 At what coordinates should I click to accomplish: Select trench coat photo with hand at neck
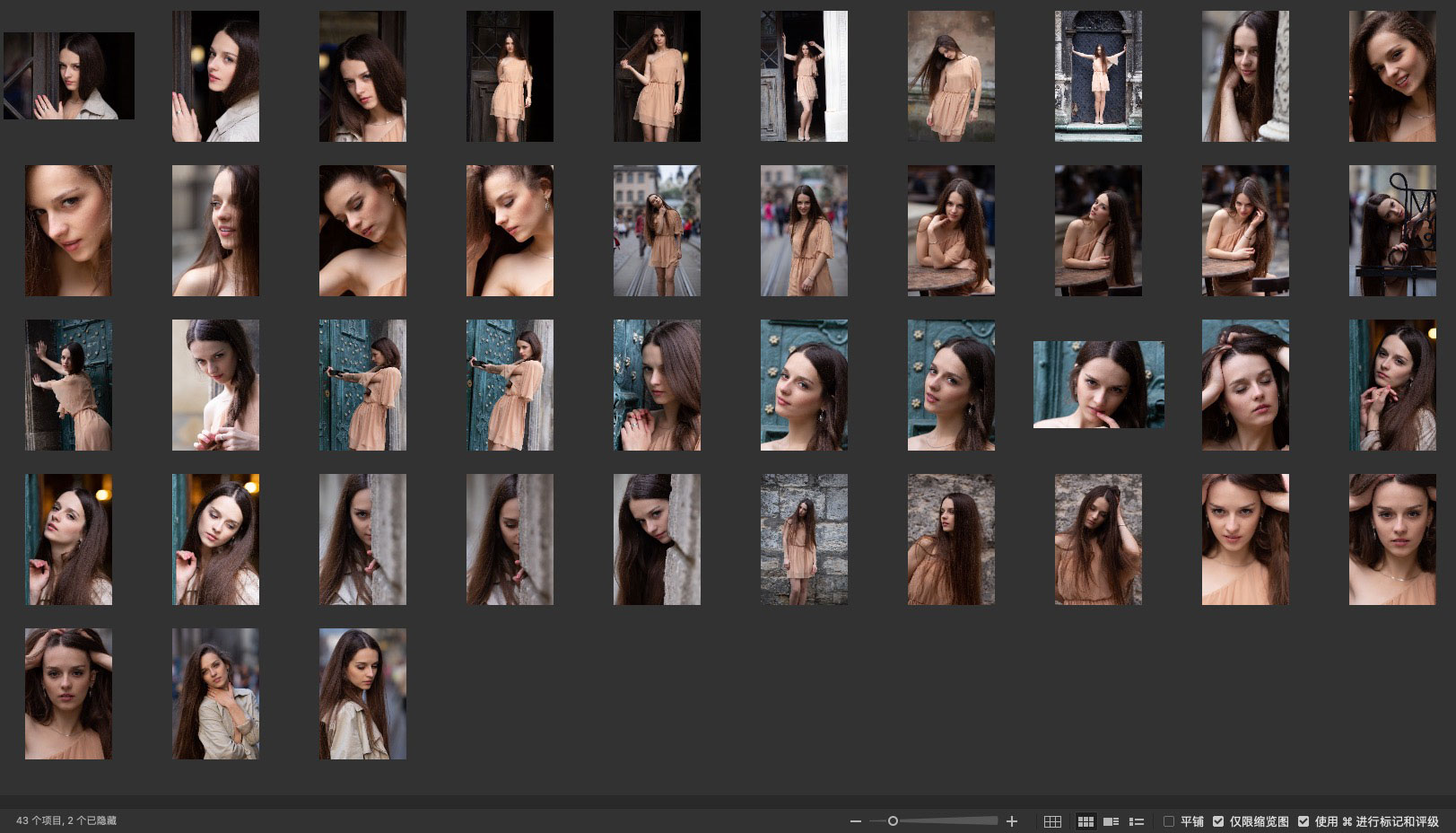(215, 694)
